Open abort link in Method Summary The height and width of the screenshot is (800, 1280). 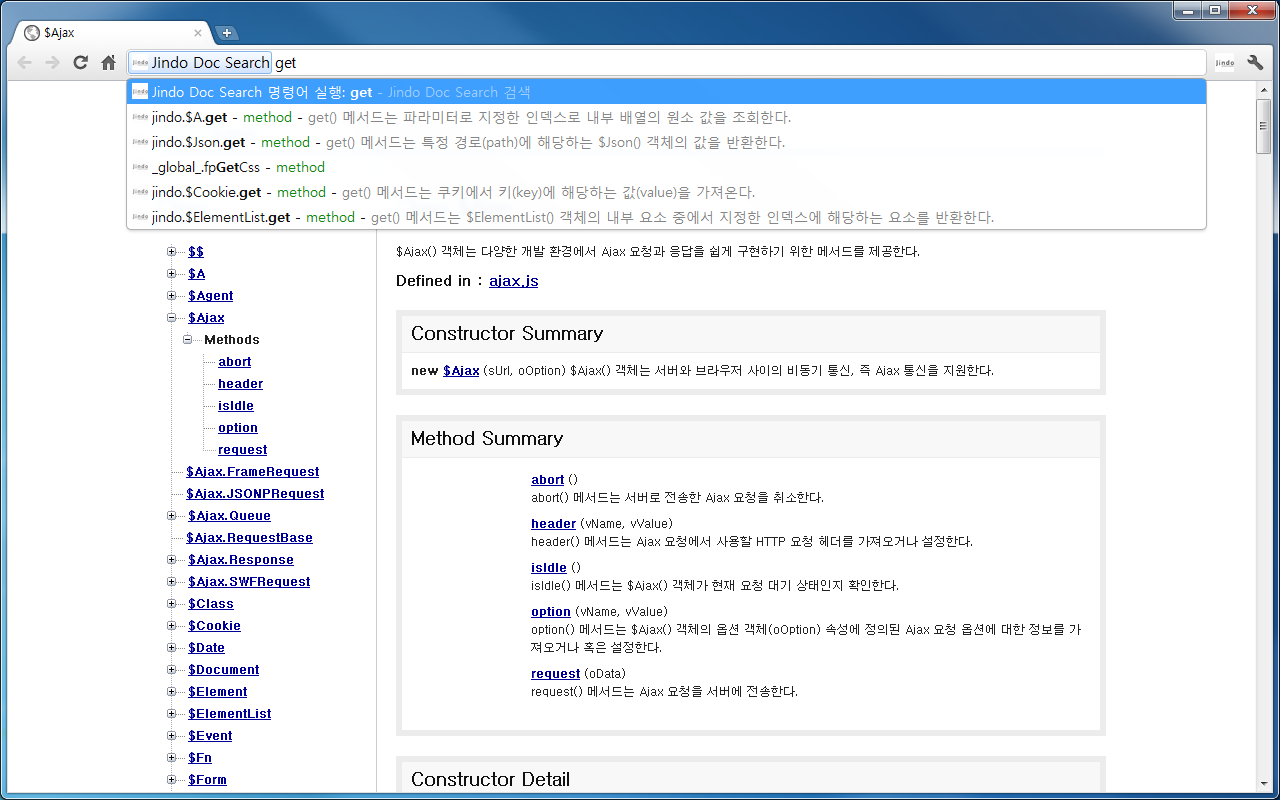point(548,480)
